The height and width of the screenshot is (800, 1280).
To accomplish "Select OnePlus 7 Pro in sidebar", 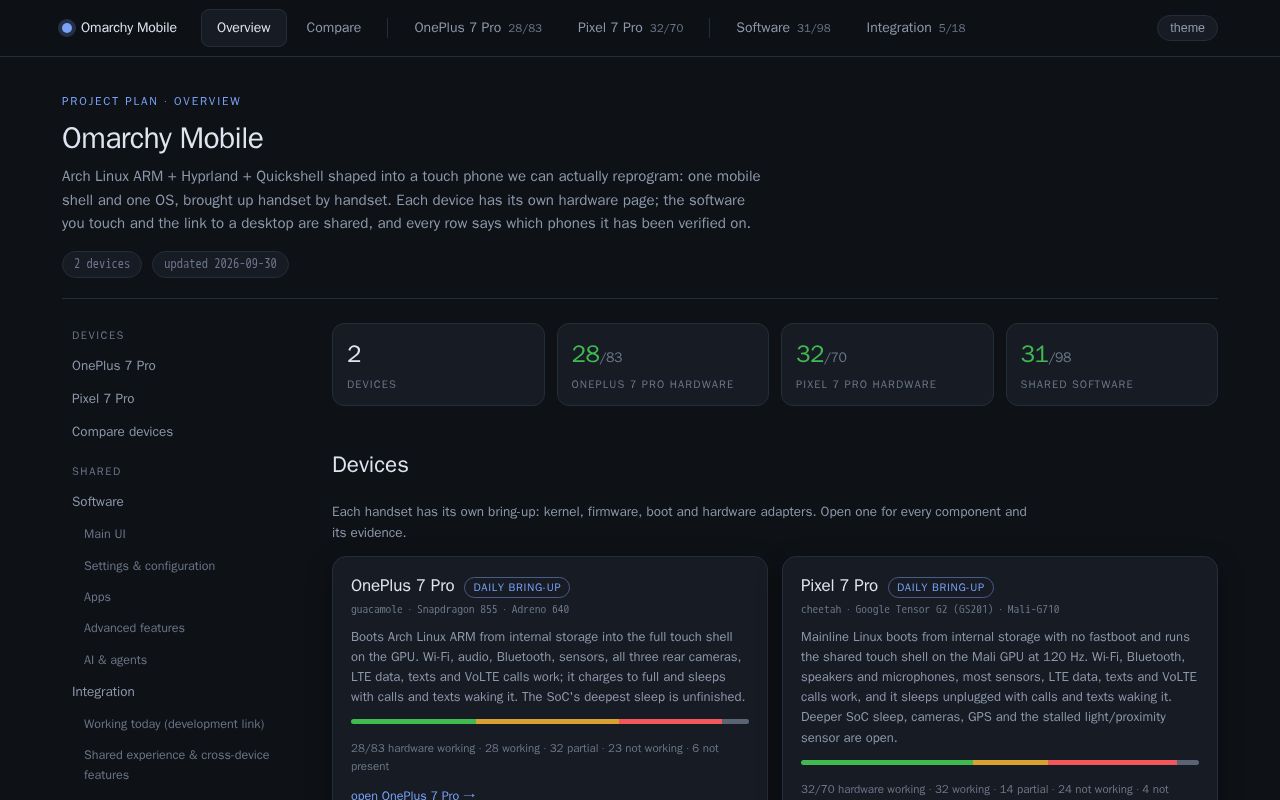I will pyautogui.click(x=114, y=366).
